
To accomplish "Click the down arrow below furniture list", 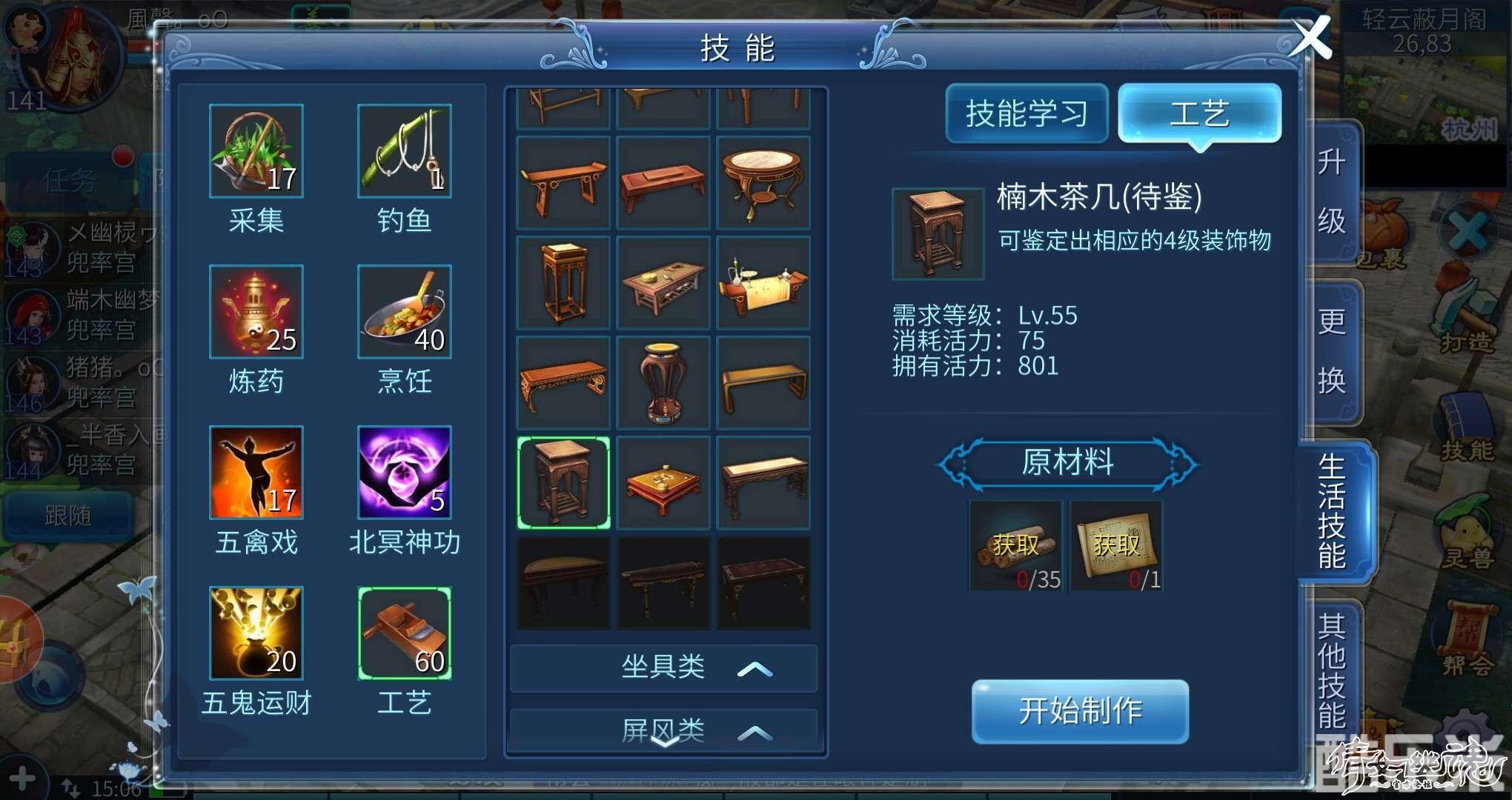I will point(664,741).
